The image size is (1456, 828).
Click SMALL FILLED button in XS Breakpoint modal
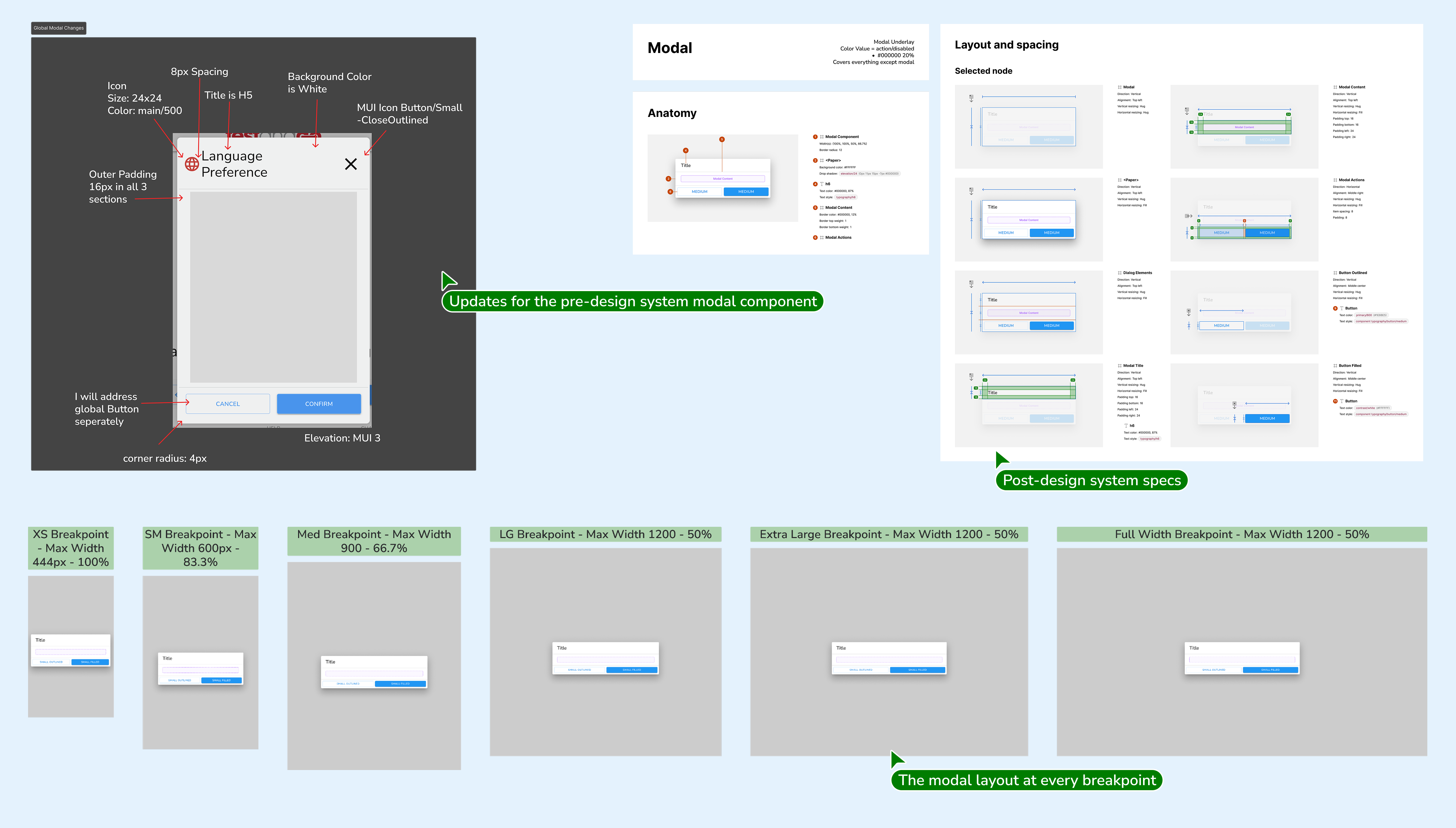pos(90,662)
